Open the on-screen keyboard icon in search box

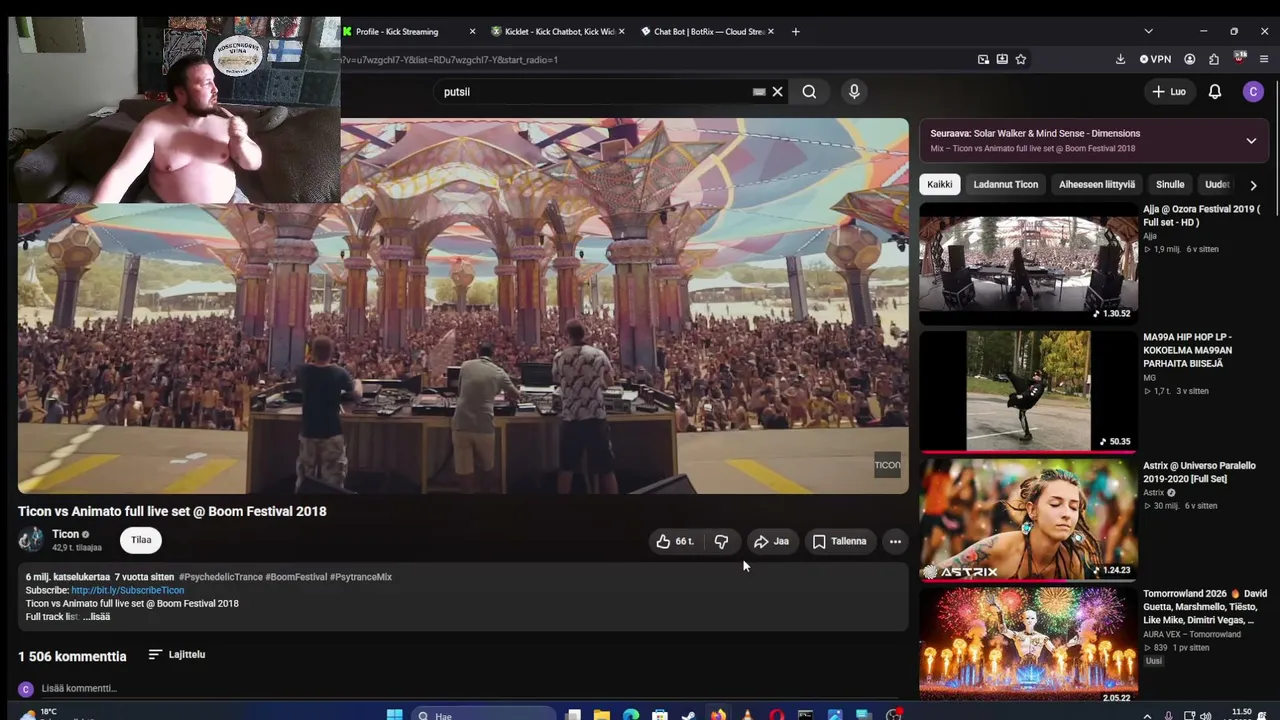tap(759, 92)
